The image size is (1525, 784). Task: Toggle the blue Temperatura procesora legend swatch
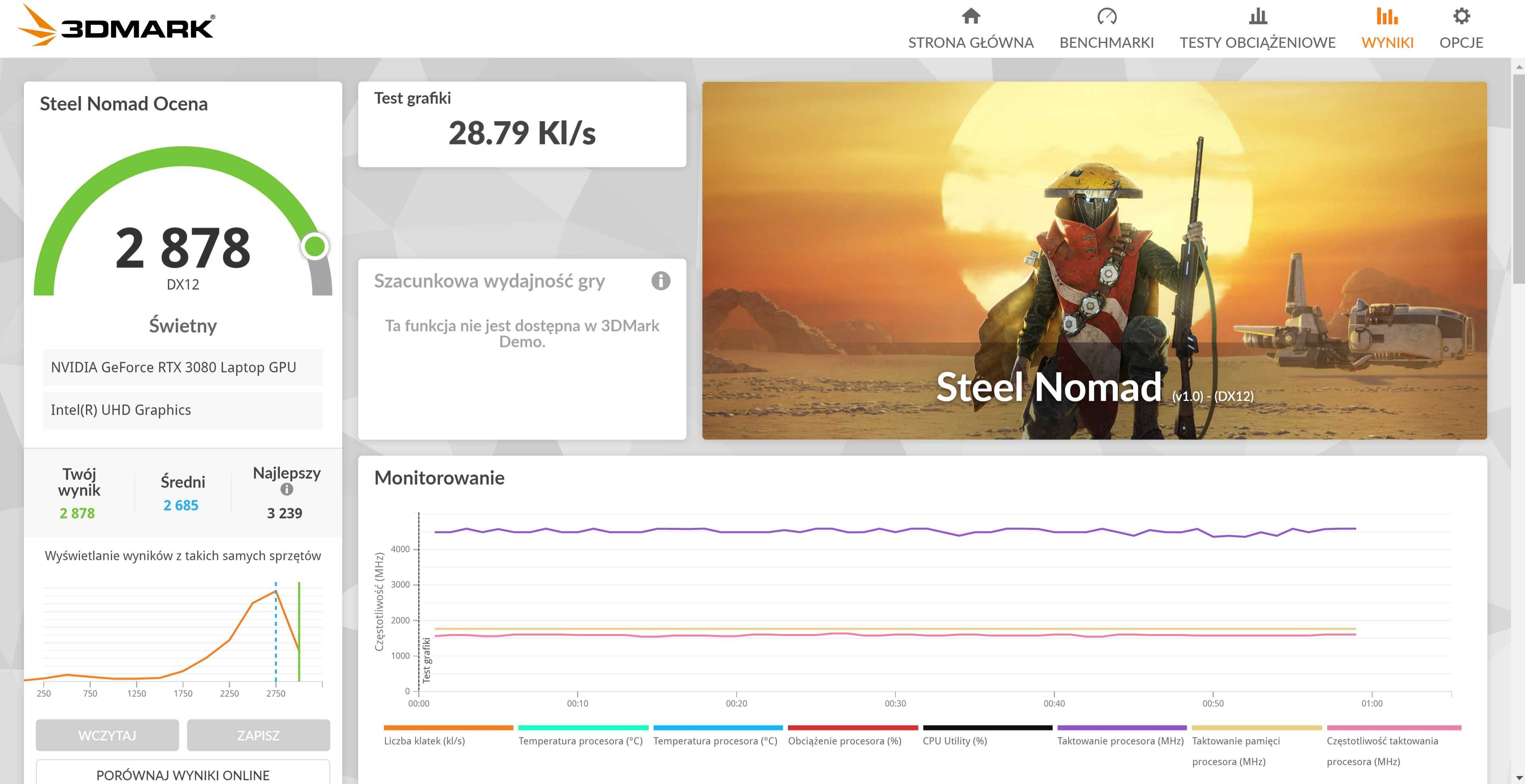coord(718,727)
